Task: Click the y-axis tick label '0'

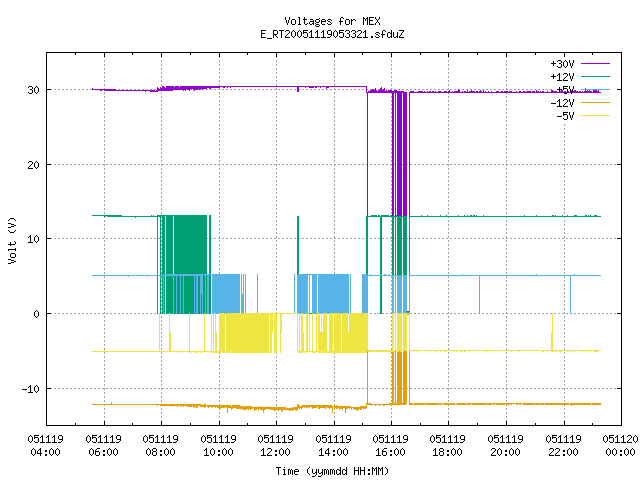Action: click(x=36, y=314)
